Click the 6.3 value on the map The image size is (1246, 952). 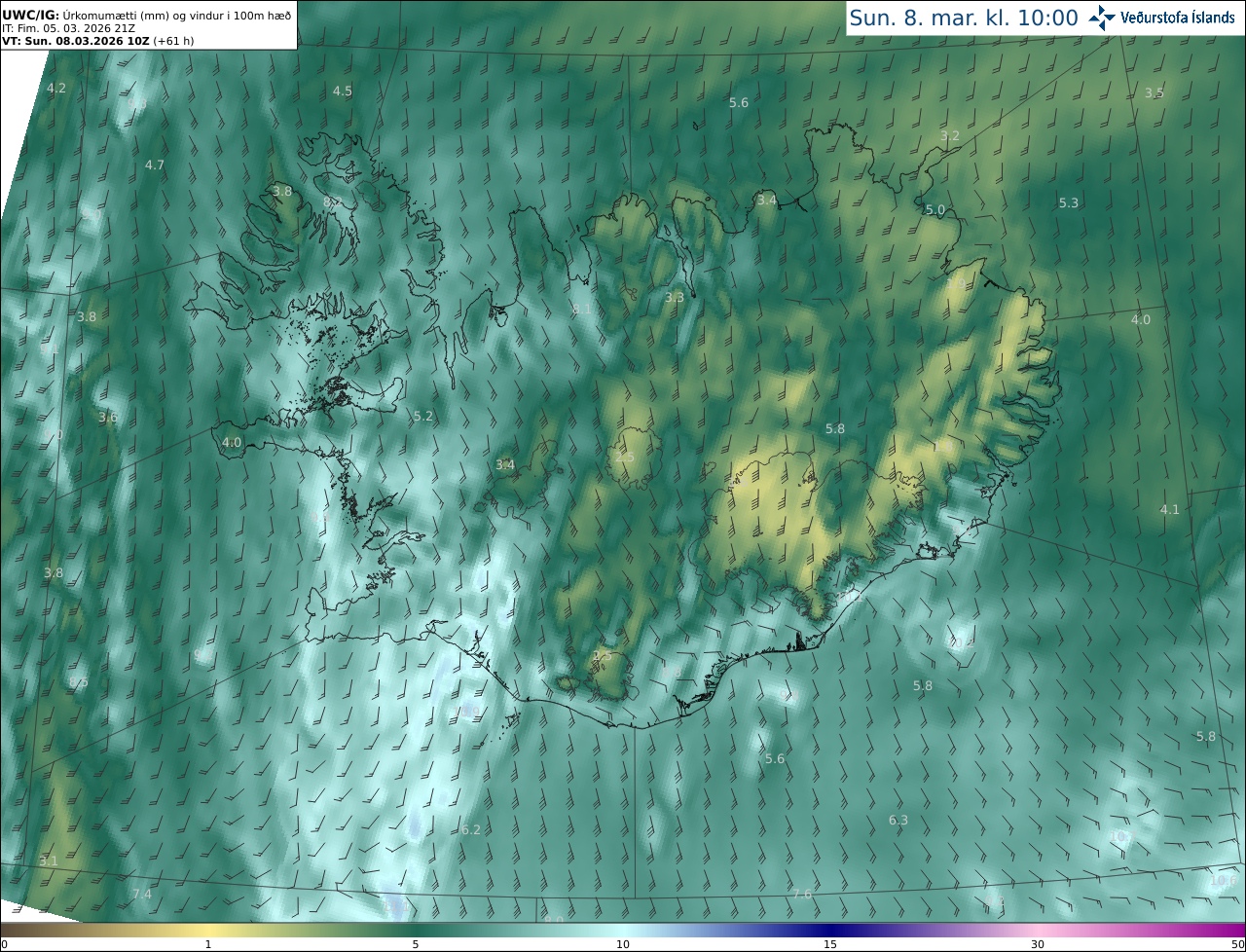pos(898,821)
